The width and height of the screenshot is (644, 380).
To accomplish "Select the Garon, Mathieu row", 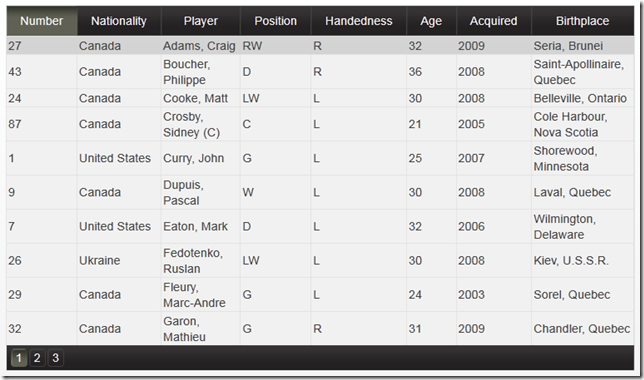I will point(320,329).
